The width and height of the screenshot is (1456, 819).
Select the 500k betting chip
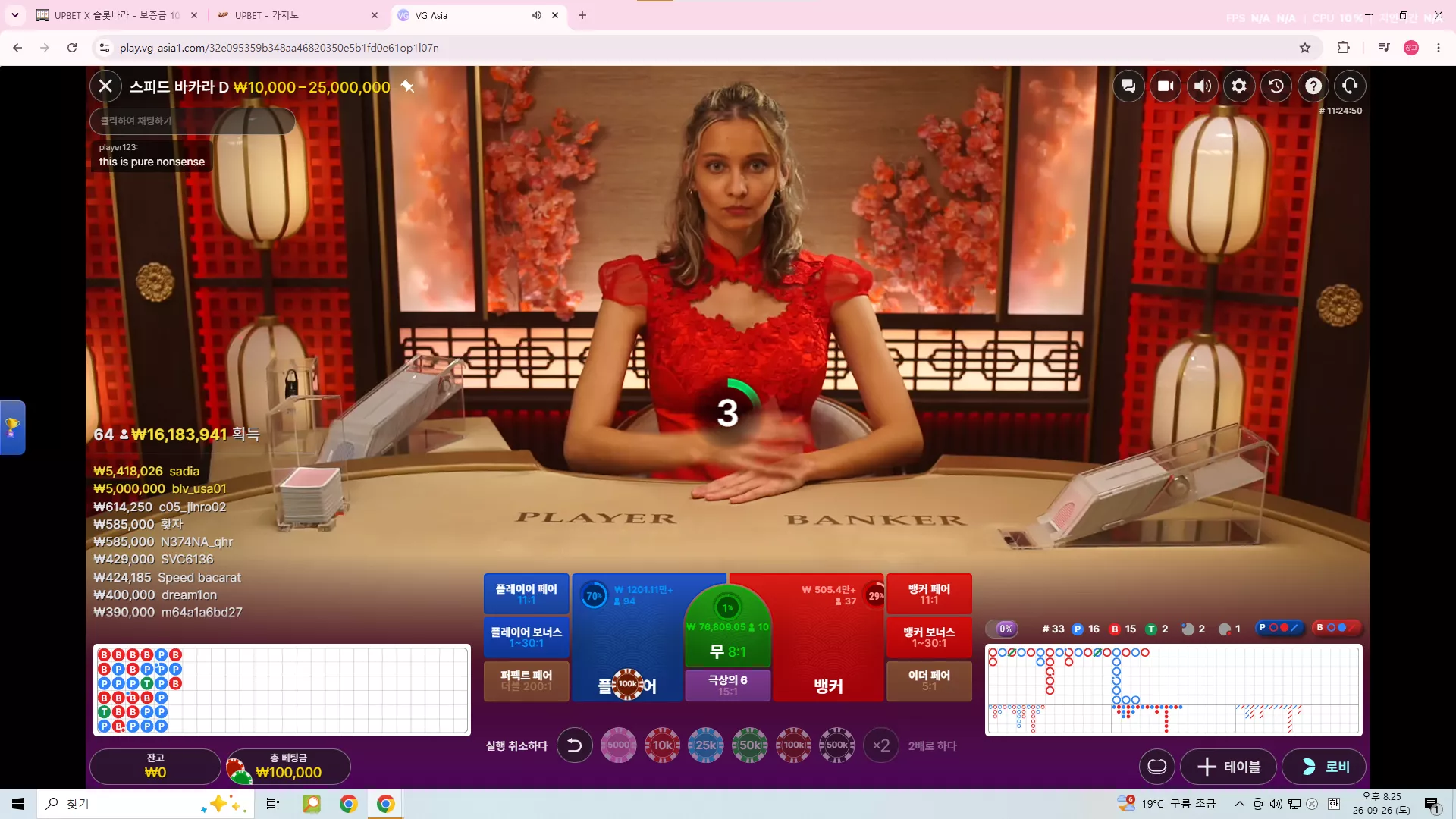(x=837, y=745)
